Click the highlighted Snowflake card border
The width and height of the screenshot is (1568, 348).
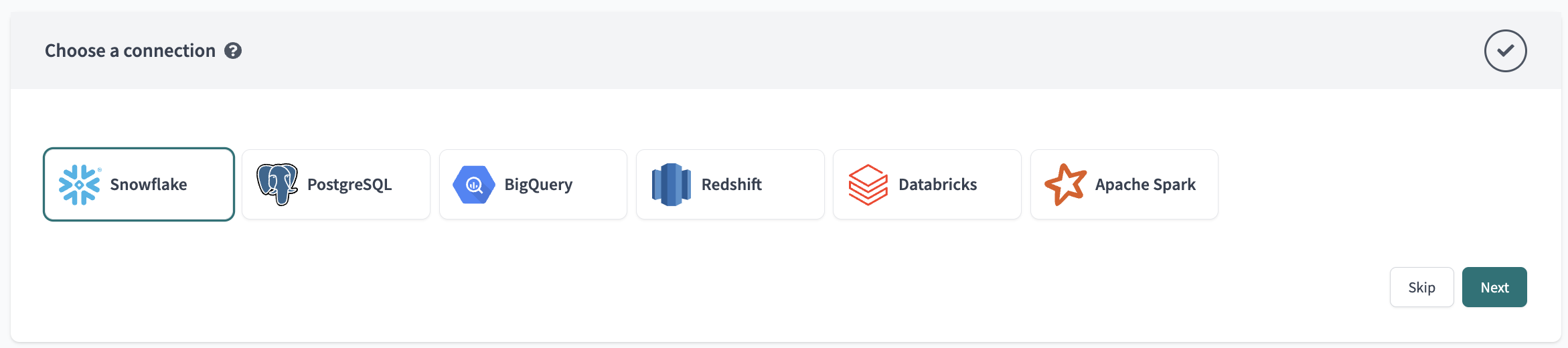139,149
